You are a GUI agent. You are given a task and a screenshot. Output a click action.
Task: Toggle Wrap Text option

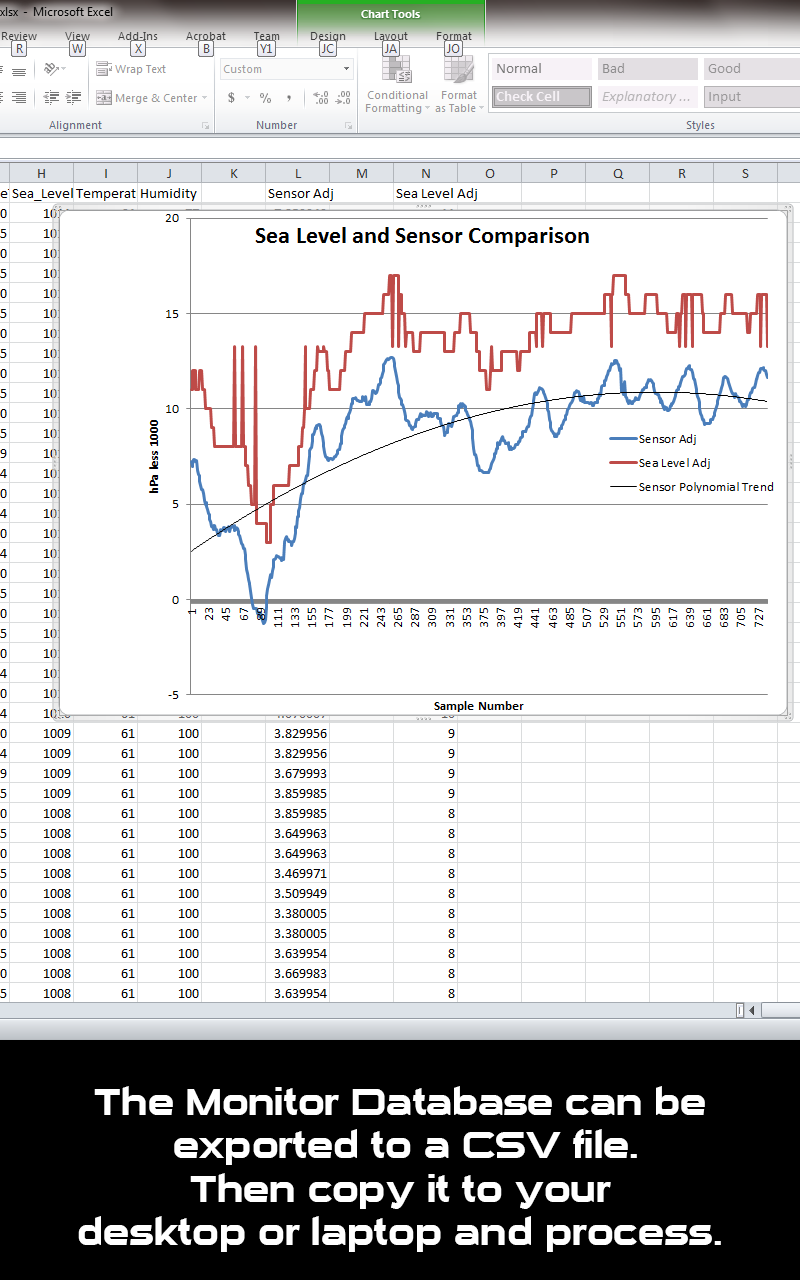click(x=132, y=69)
